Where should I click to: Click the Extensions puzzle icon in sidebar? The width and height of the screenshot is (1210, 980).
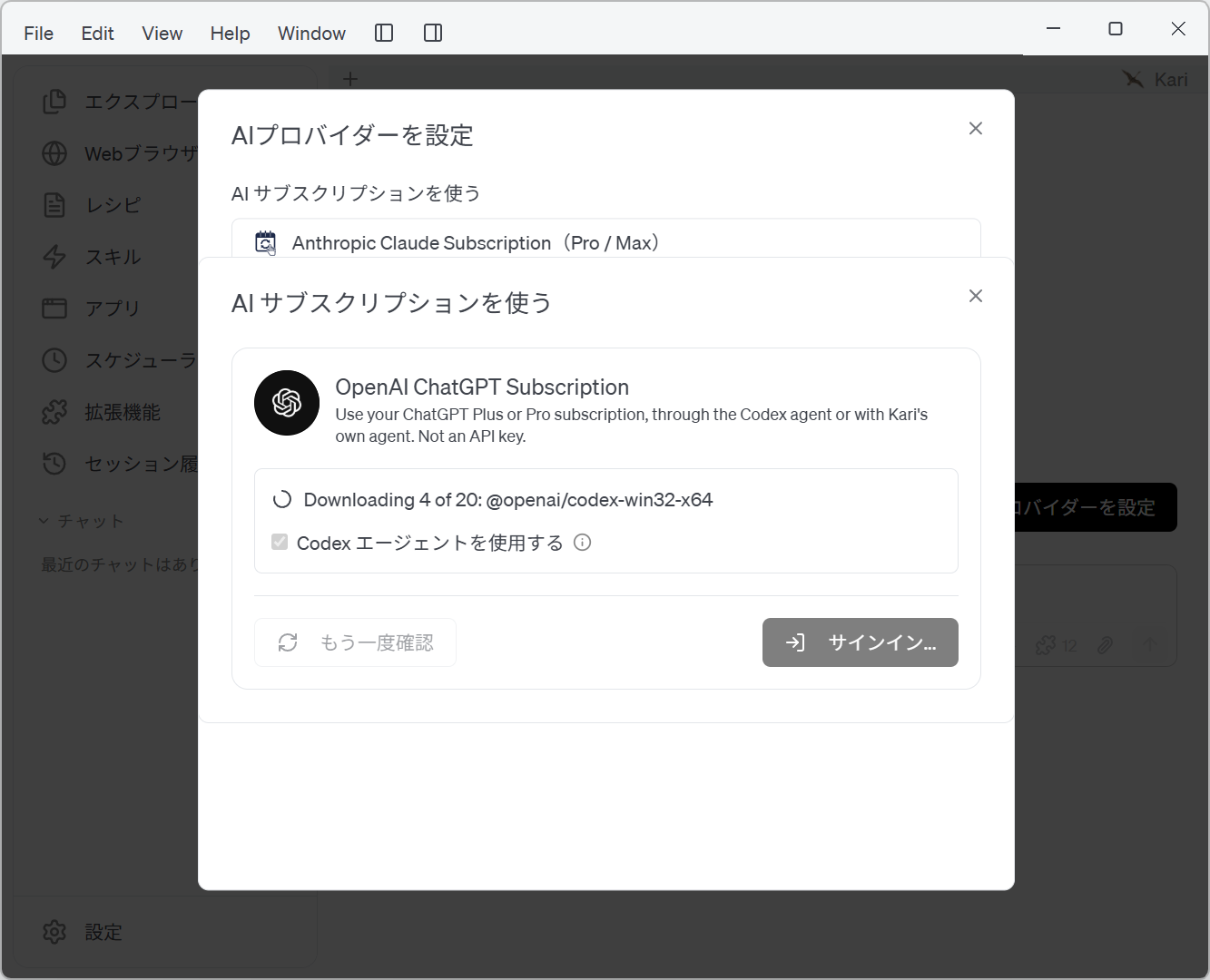[54, 412]
